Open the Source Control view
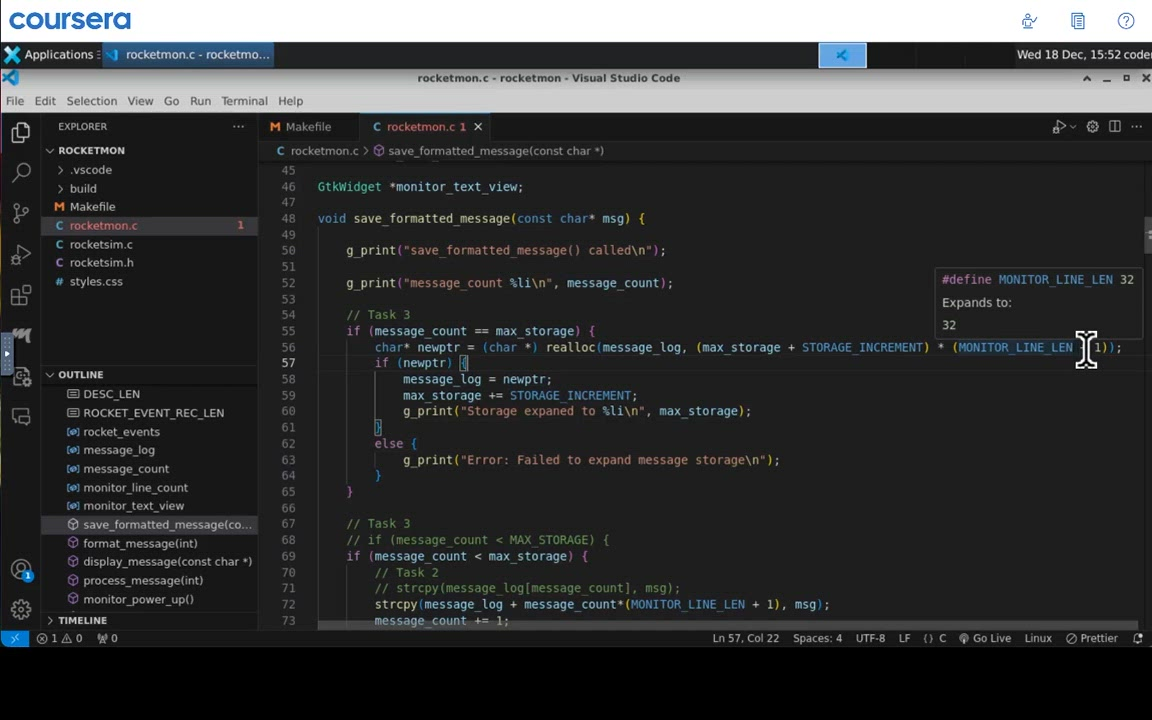The height and width of the screenshot is (720, 1152). 21,213
